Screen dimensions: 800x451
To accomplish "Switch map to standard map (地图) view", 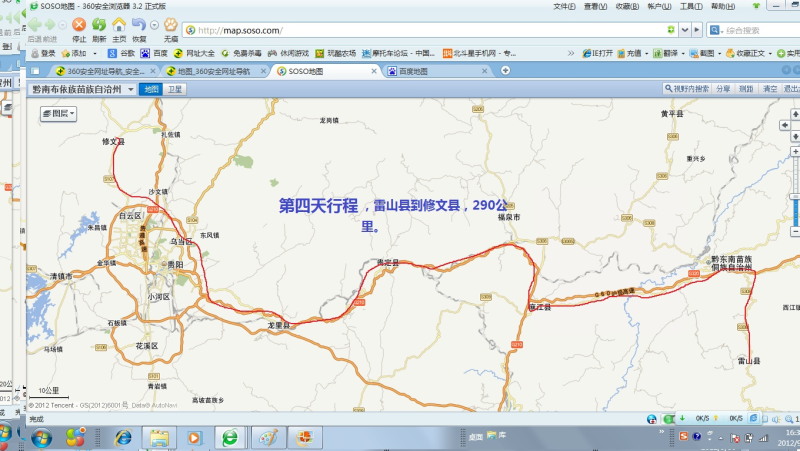I will tap(150, 89).
